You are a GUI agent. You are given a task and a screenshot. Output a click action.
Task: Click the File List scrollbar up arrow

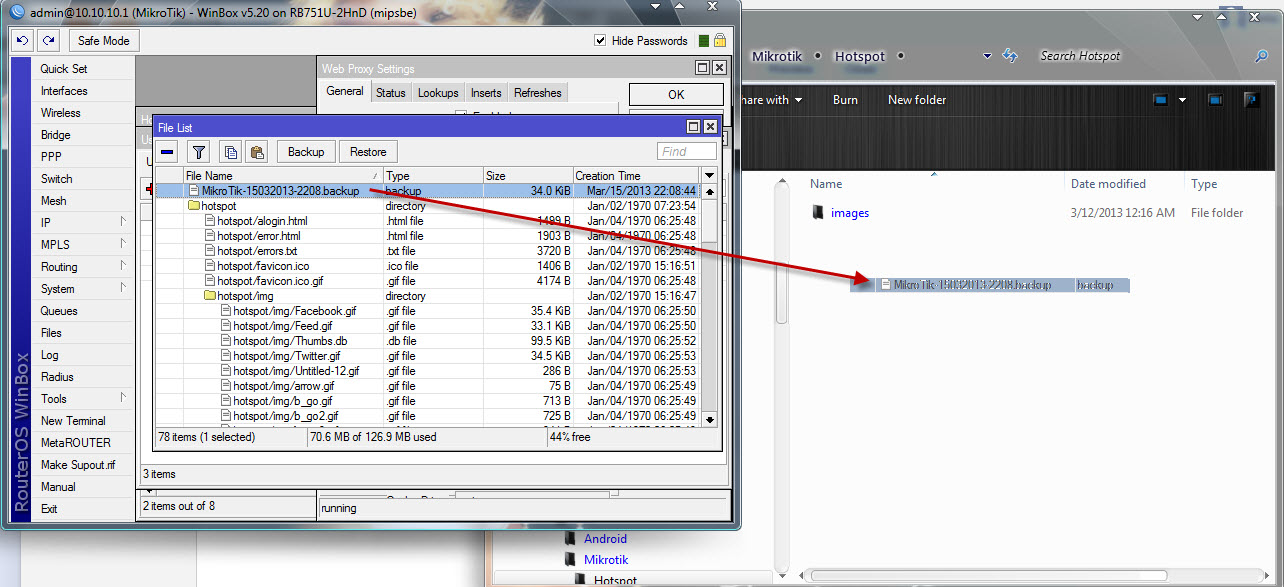click(710, 191)
